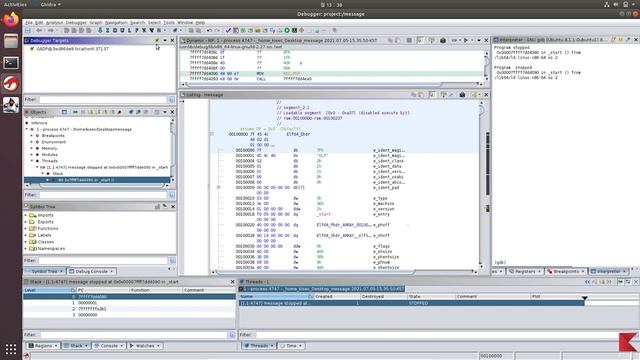The width and height of the screenshot is (640, 360).
Task: Open the Window menu
Action: tap(185, 22)
